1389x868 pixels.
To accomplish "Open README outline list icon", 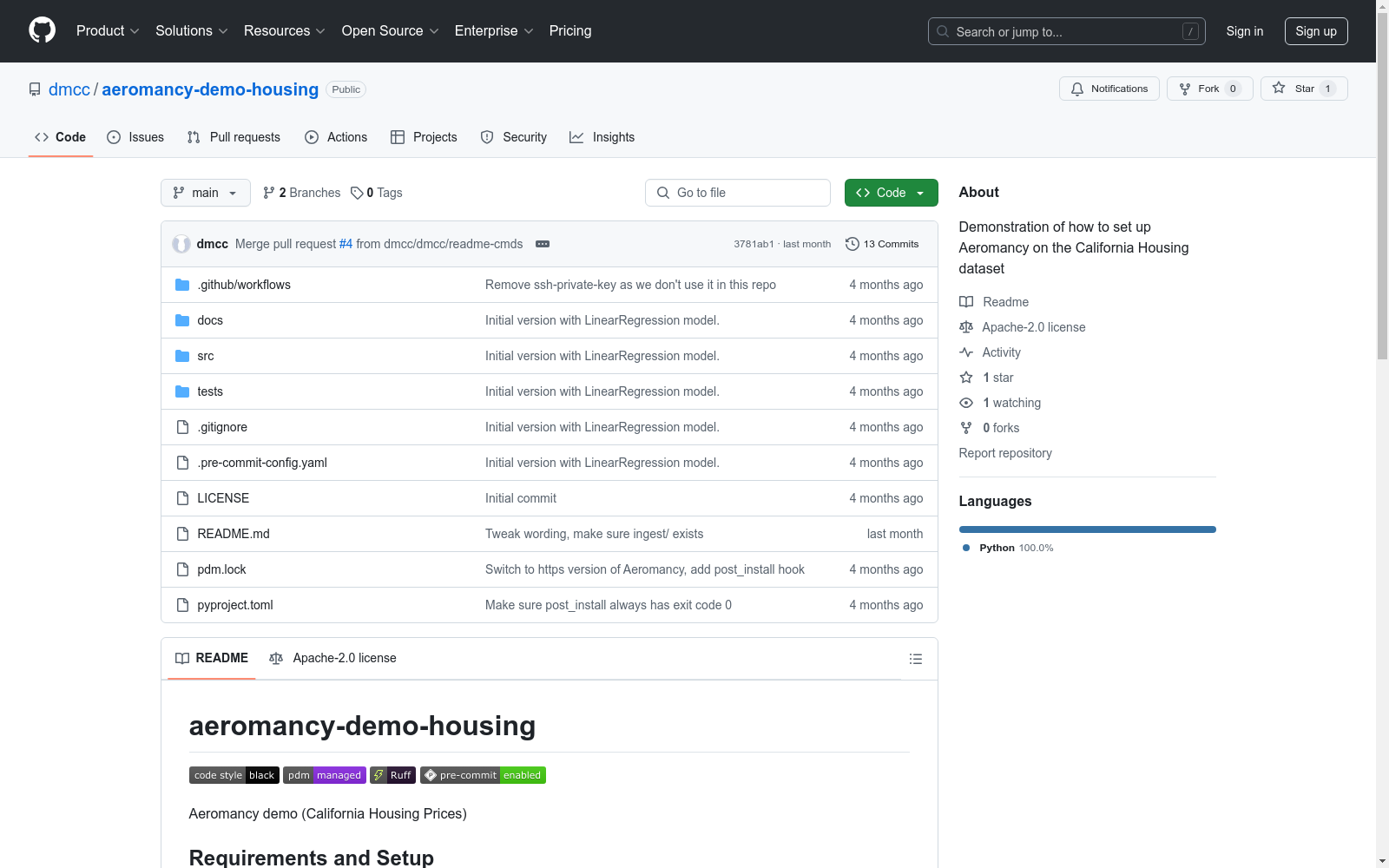I will [915, 659].
